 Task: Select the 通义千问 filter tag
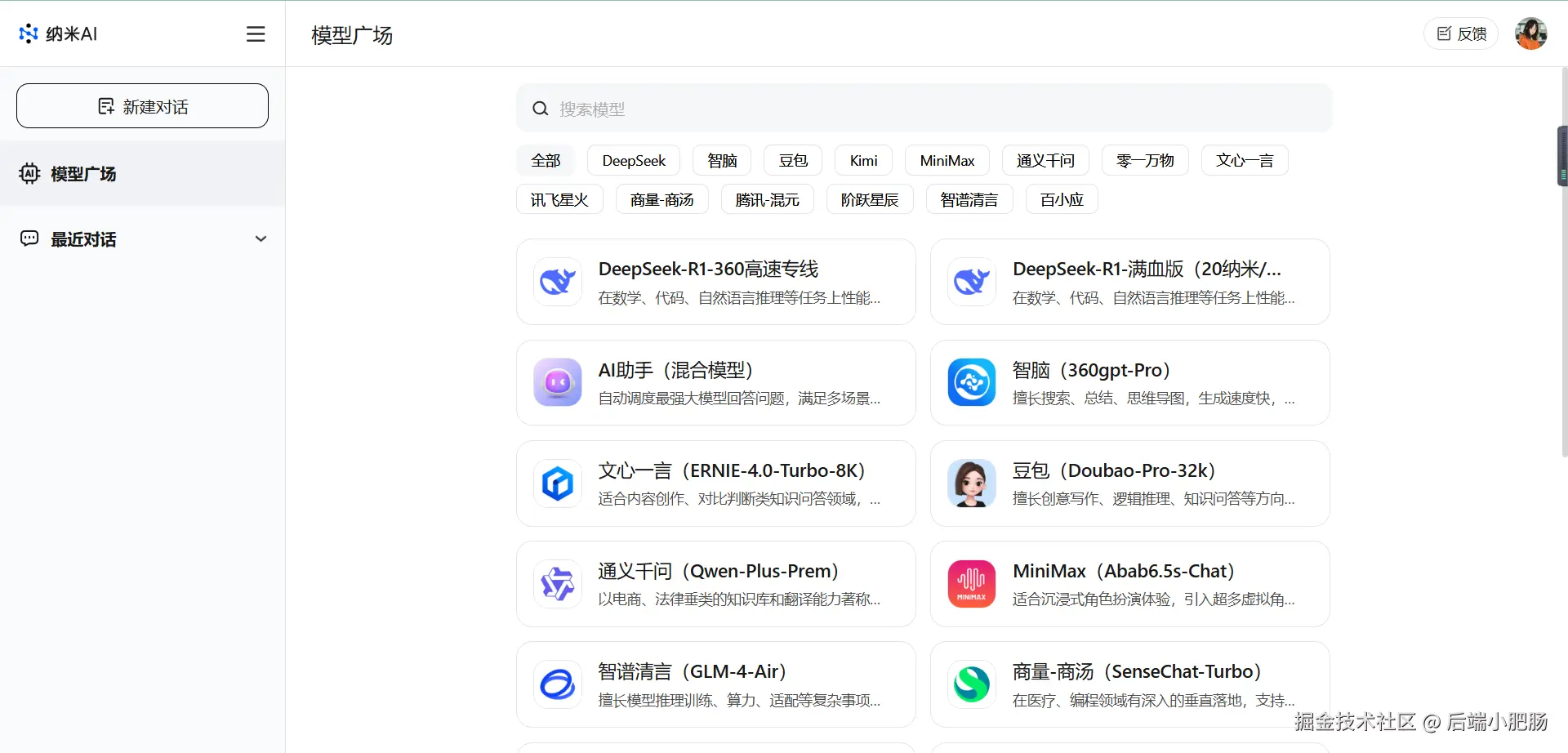click(x=1045, y=160)
